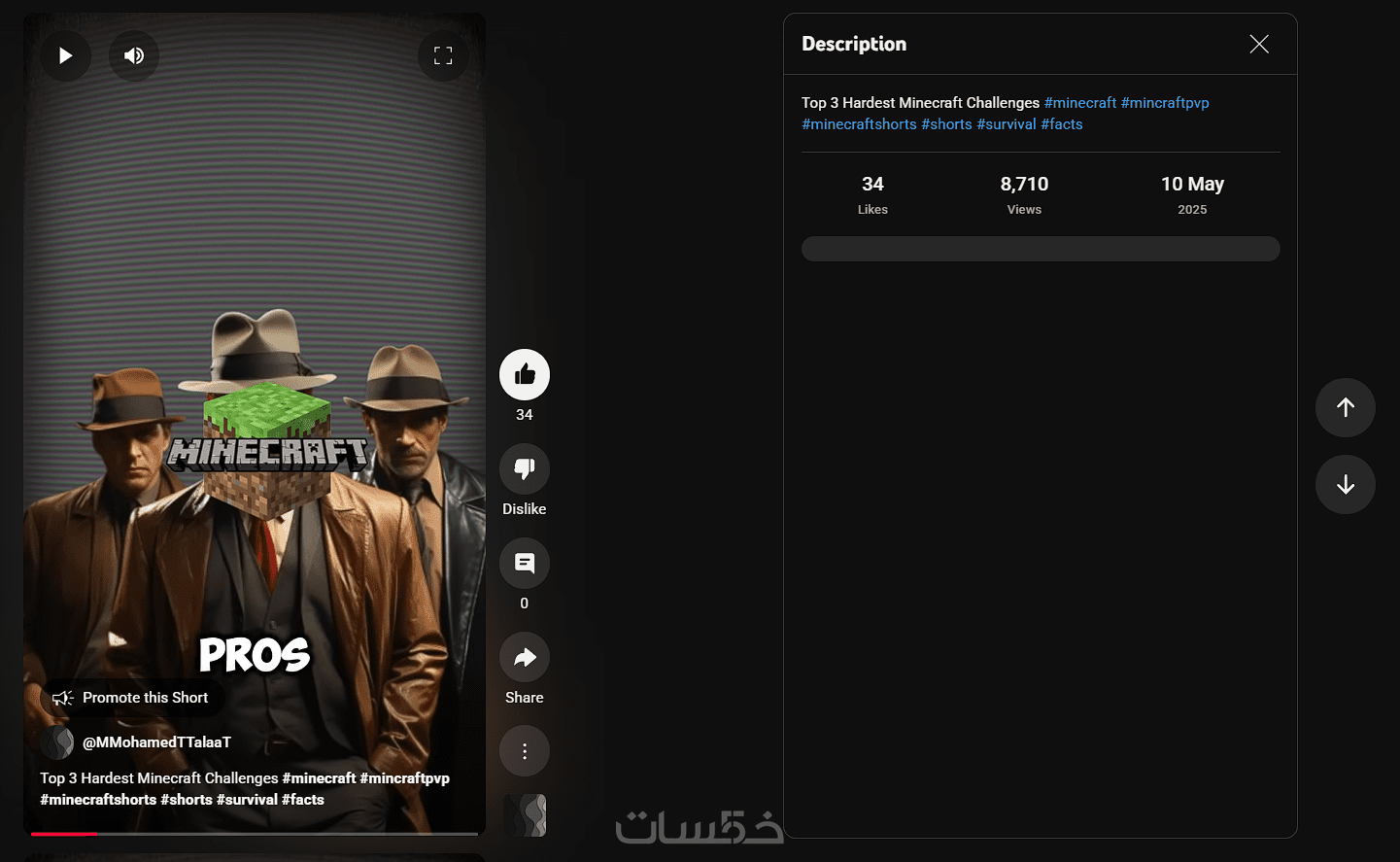Open #mincraftpvp hashtag in Description panel
This screenshot has height=862, width=1400.
[x=1165, y=103]
